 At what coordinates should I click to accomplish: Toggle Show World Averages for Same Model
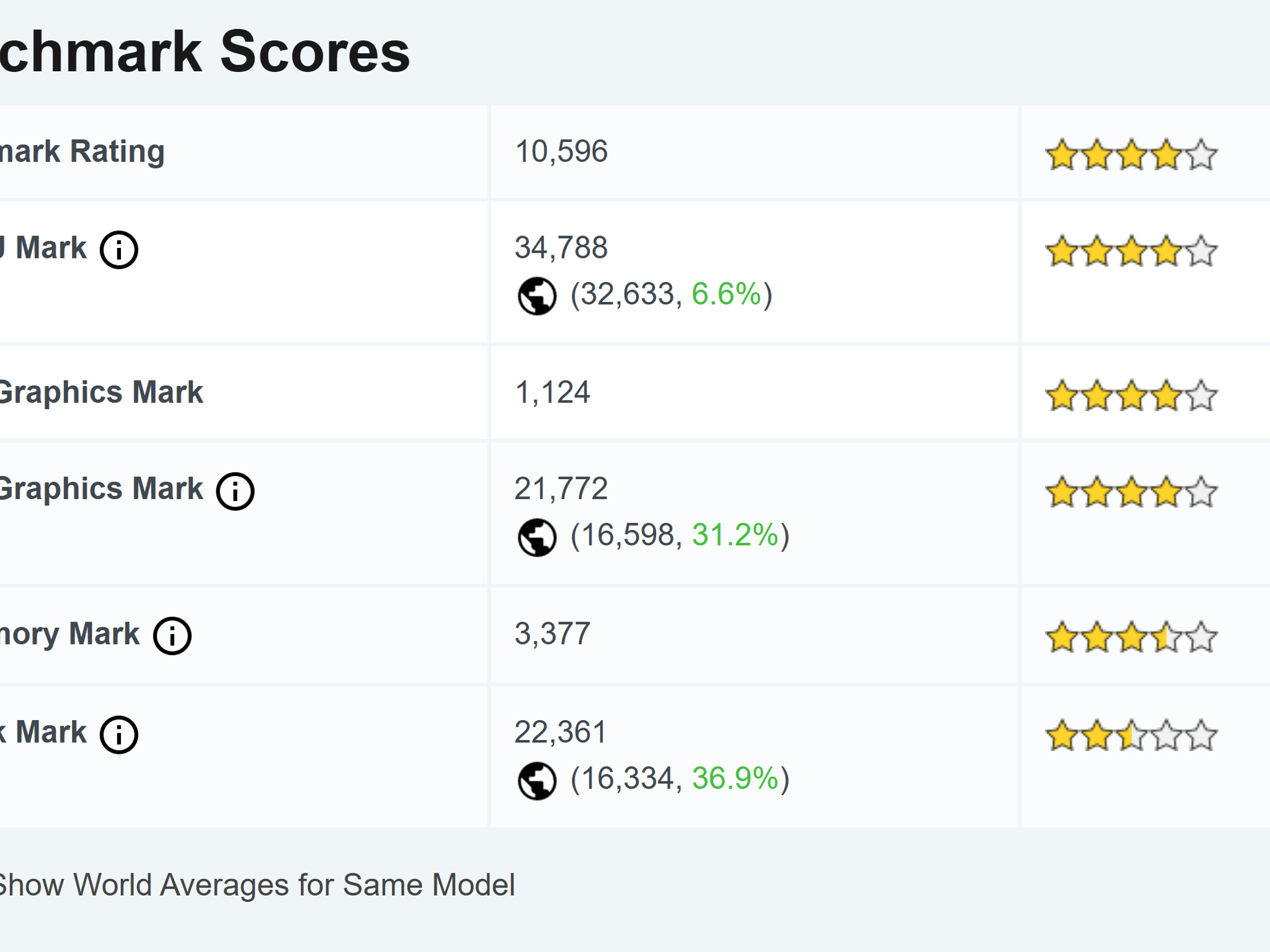tap(257, 885)
